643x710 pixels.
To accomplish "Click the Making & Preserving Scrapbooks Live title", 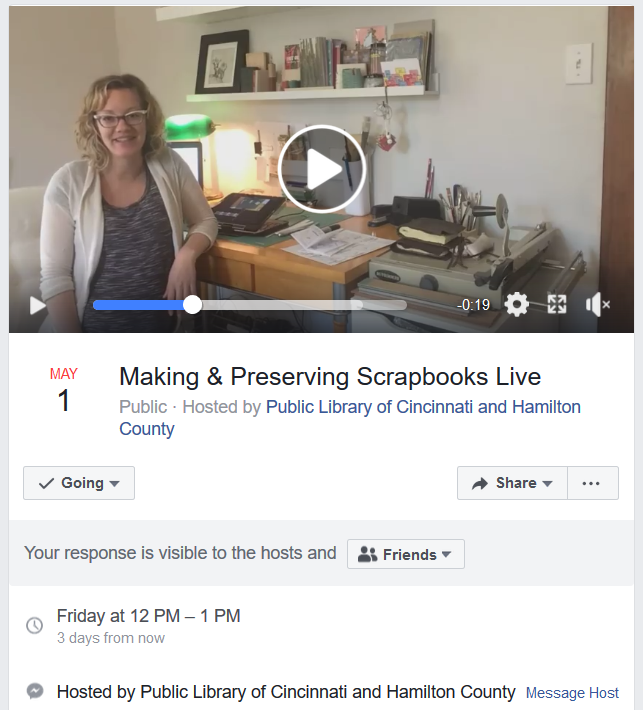I will pos(330,377).
